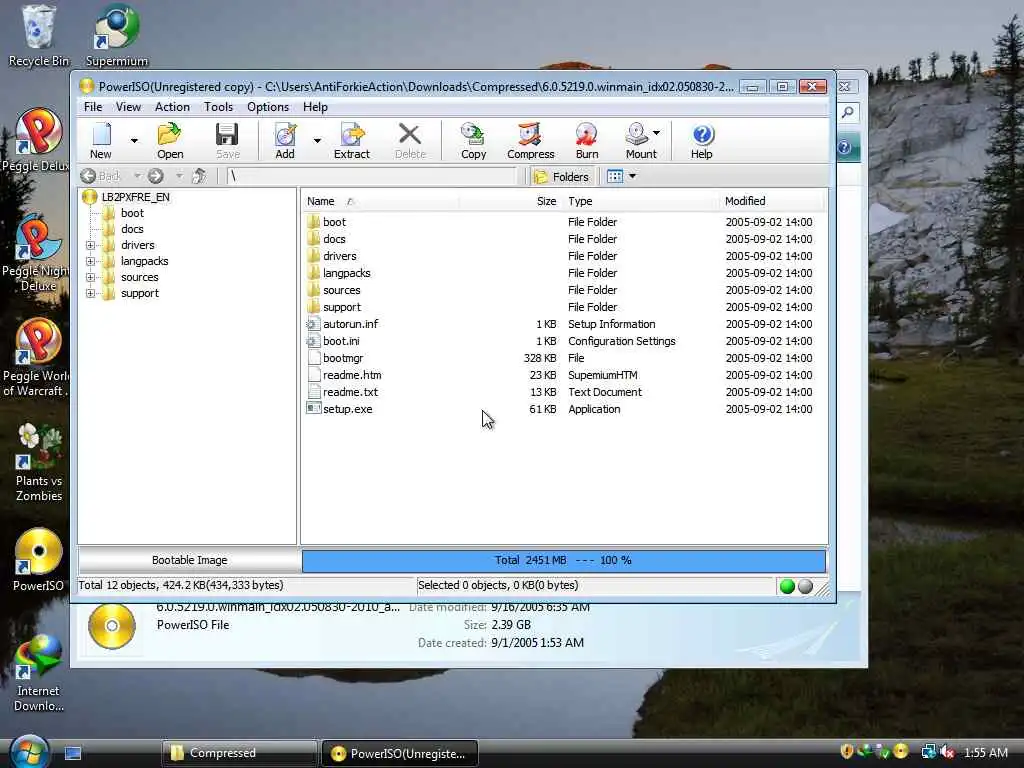Image resolution: width=1024 pixels, height=768 pixels.
Task: Click the taskbar clock 1:55 AM
Action: pyautogui.click(x=985, y=752)
